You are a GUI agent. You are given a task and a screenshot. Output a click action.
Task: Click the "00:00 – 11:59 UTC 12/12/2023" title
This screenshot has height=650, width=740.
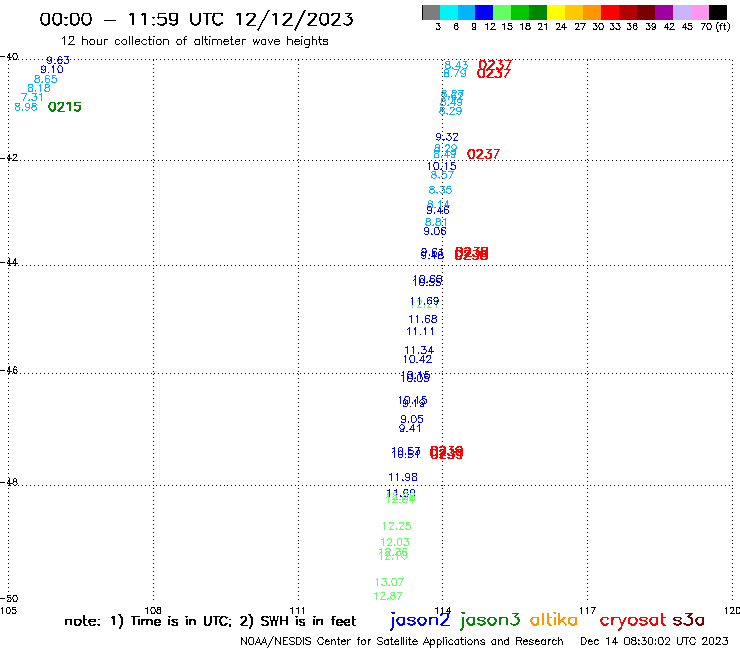pyautogui.click(x=196, y=19)
